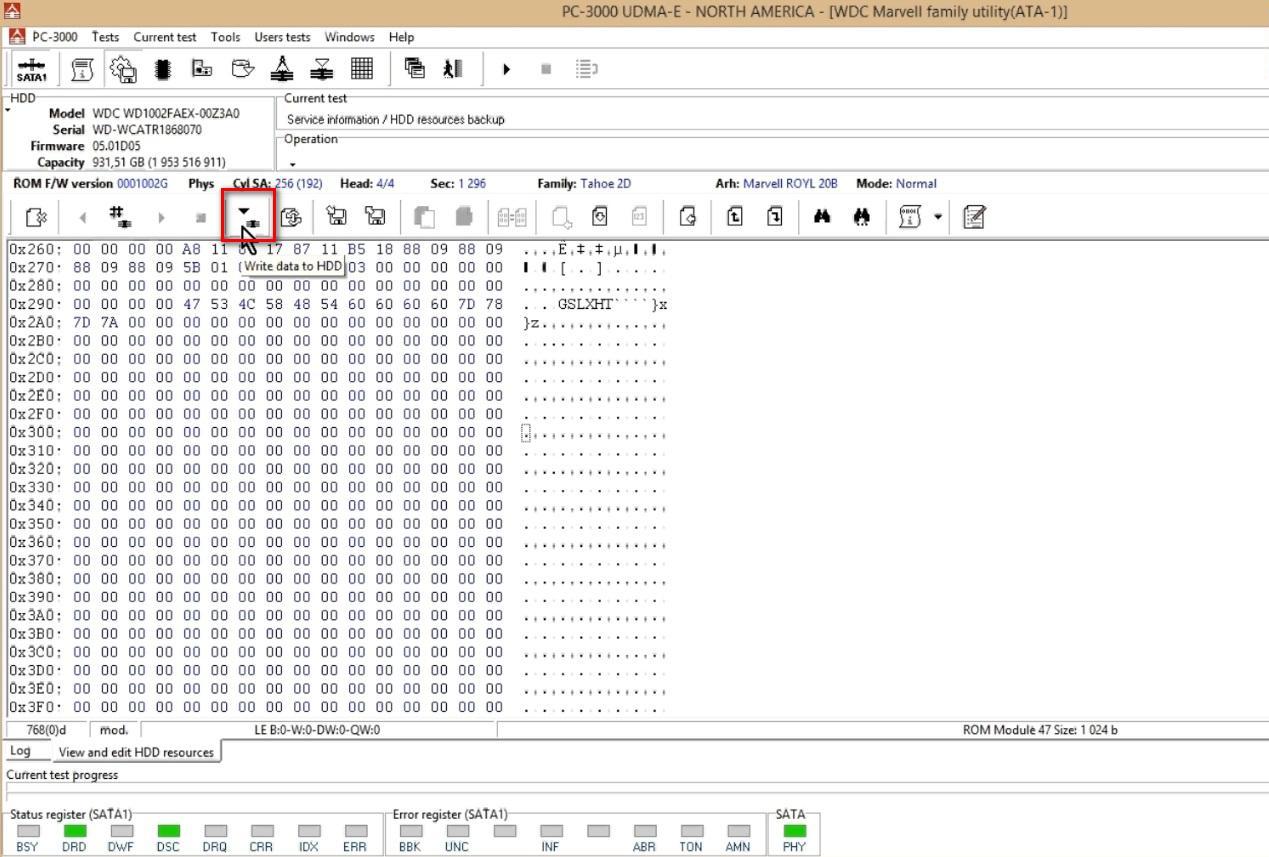
Task: Click the Mode value Normal
Action: point(916,183)
